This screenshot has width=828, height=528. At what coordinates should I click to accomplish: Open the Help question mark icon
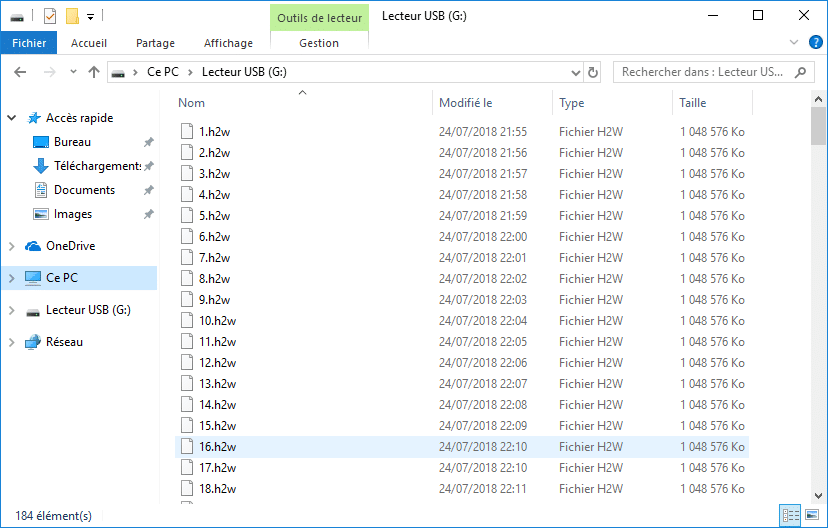(x=815, y=42)
